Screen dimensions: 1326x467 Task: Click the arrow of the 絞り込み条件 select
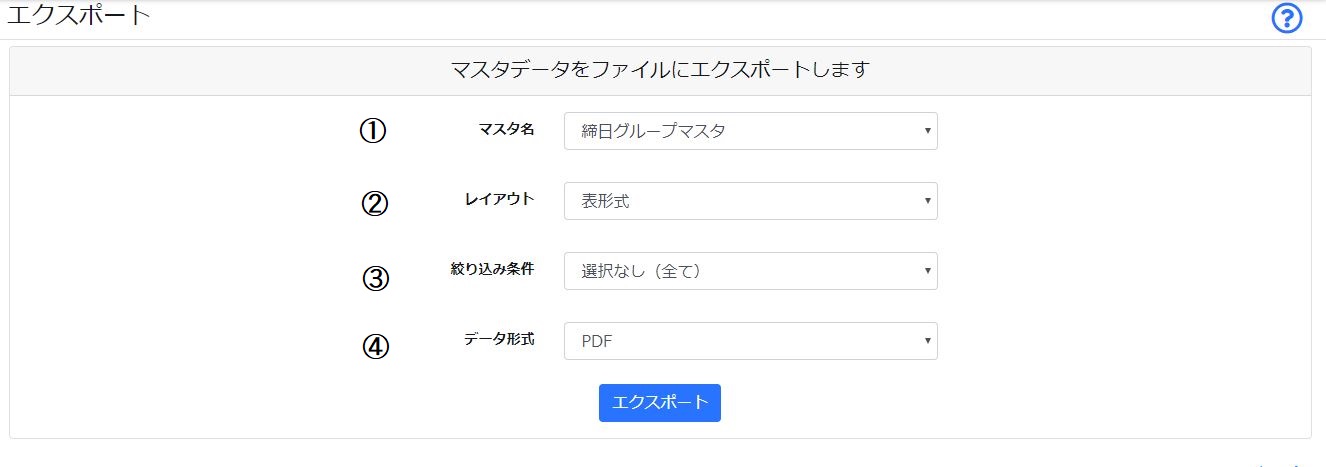(927, 271)
